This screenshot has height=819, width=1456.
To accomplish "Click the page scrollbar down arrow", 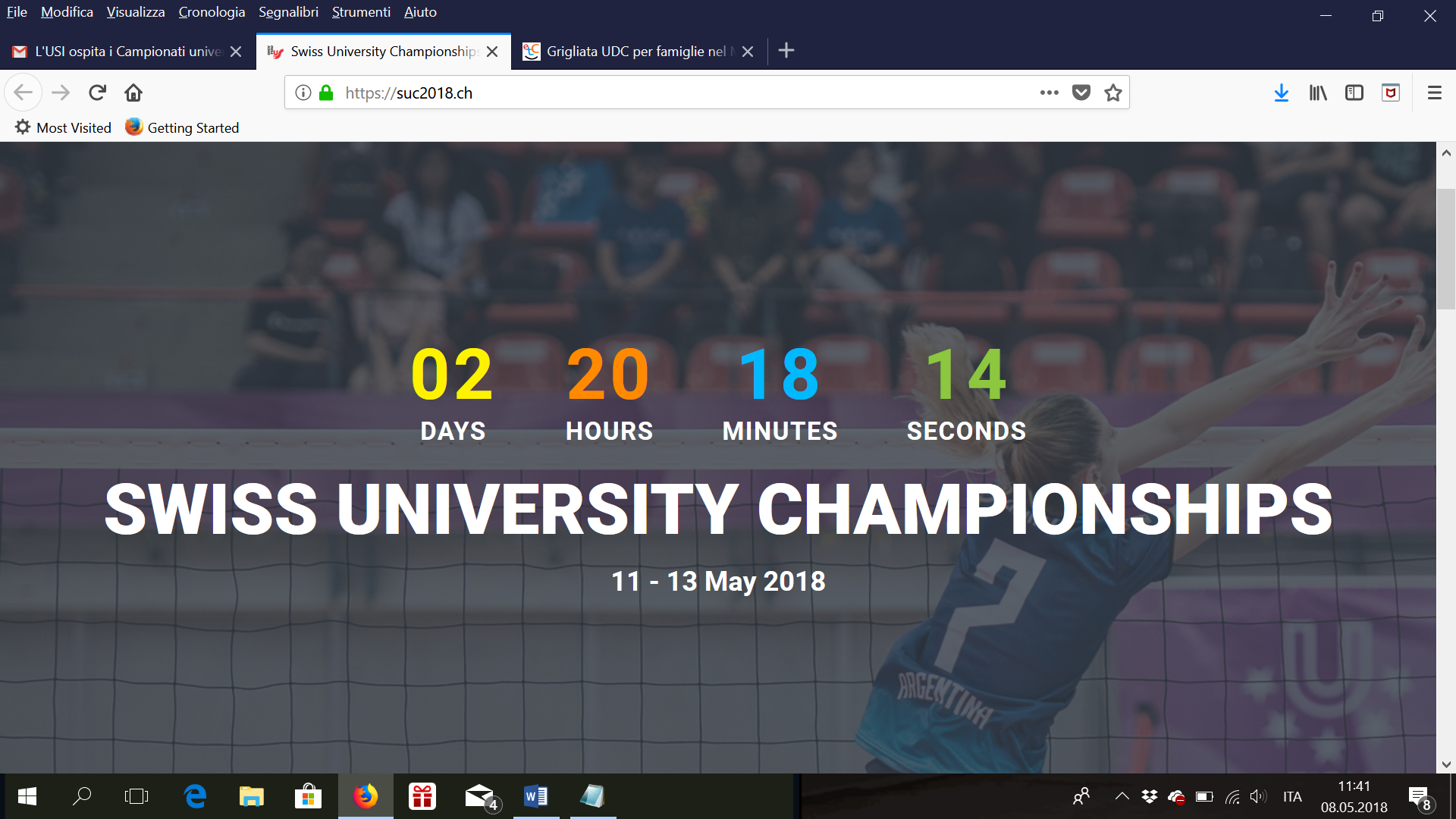I will (1446, 764).
